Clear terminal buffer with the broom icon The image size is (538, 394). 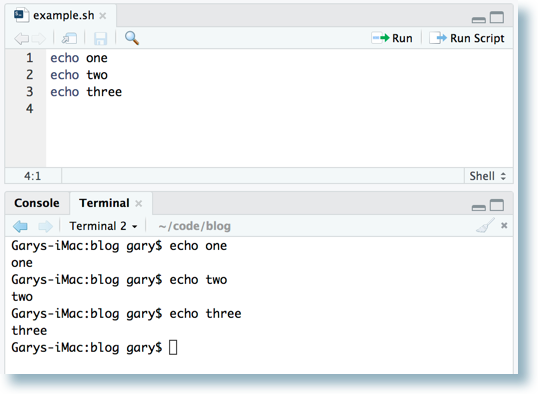[486, 225]
